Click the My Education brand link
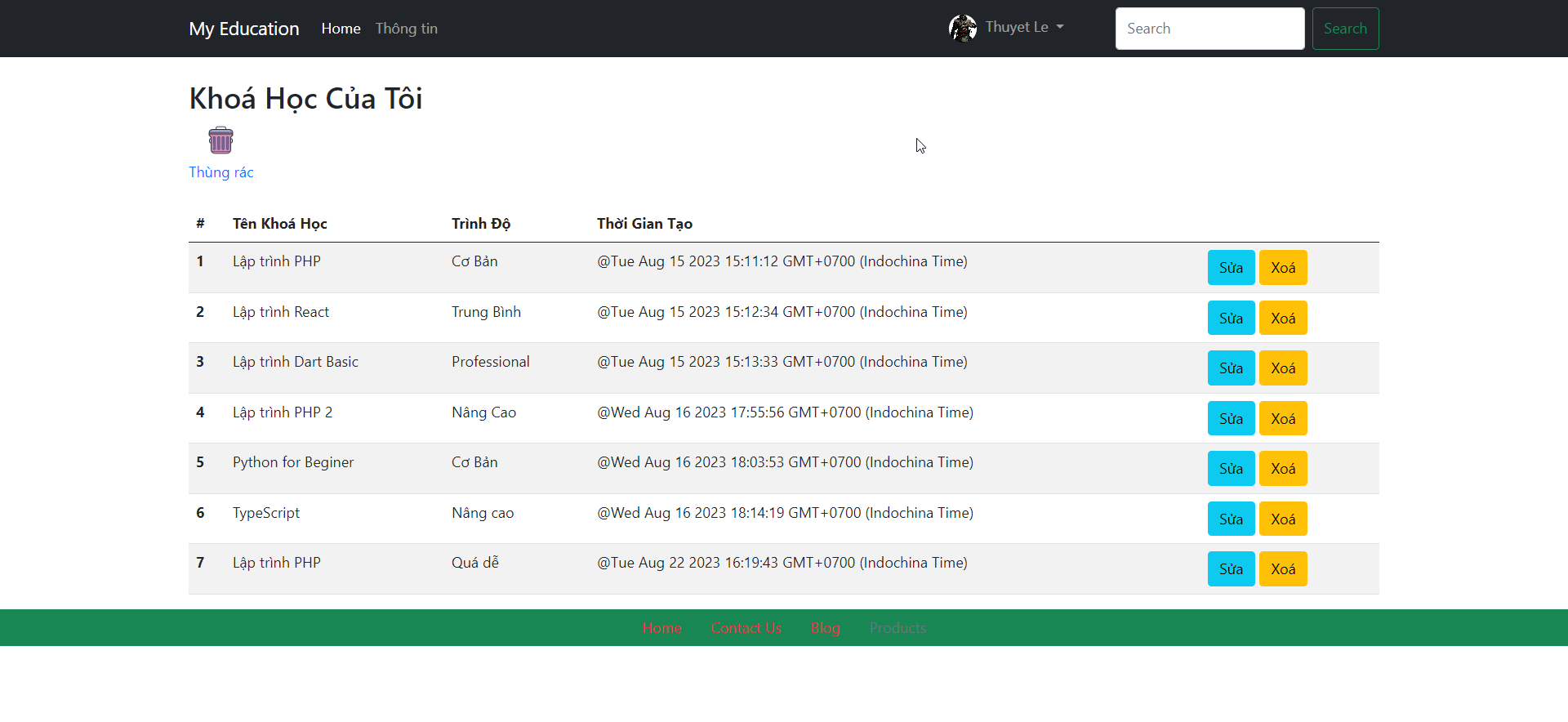Viewport: 1568px width, 722px height. pos(243,29)
